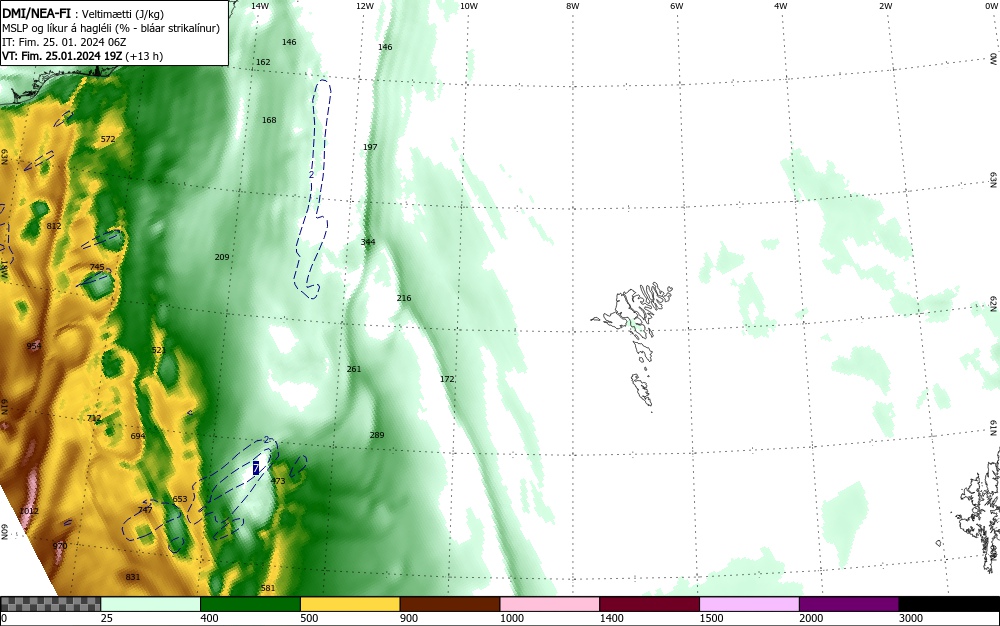
Task: Click the 168 CAPE value
Action: [269, 120]
